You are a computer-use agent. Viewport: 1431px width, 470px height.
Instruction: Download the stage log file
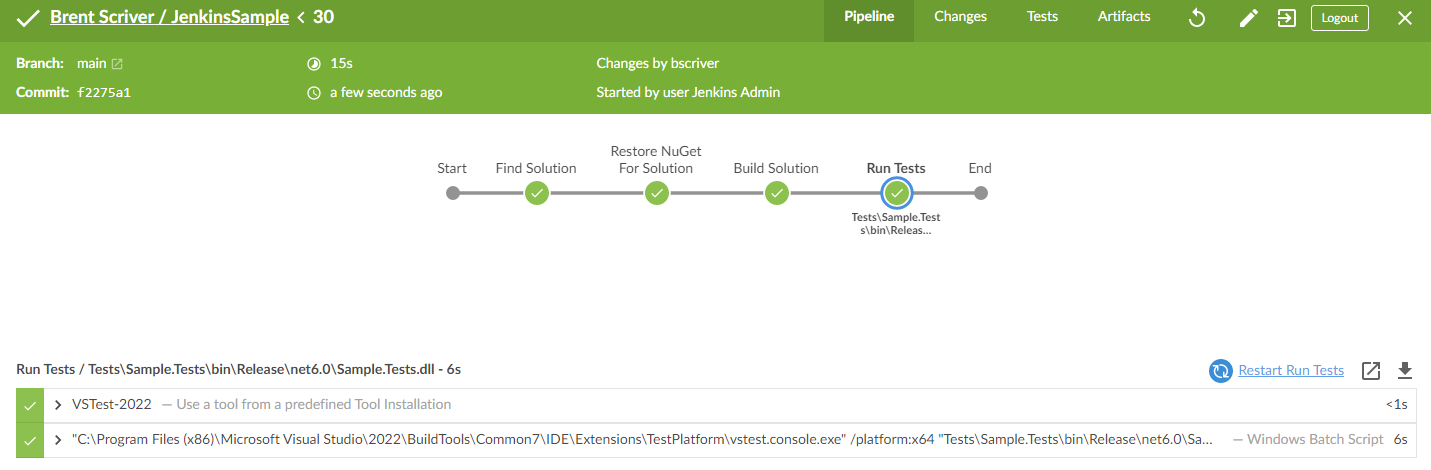[x=1405, y=371]
